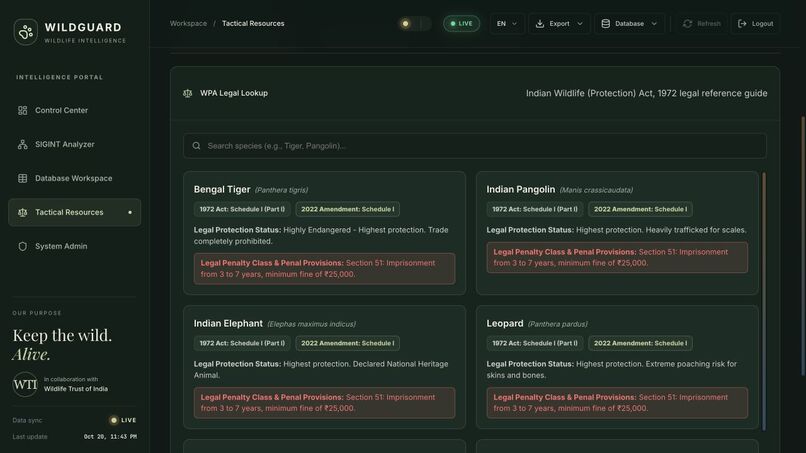Click the Last update timestamp
Screen dimensions: 806x453
pos(110,437)
